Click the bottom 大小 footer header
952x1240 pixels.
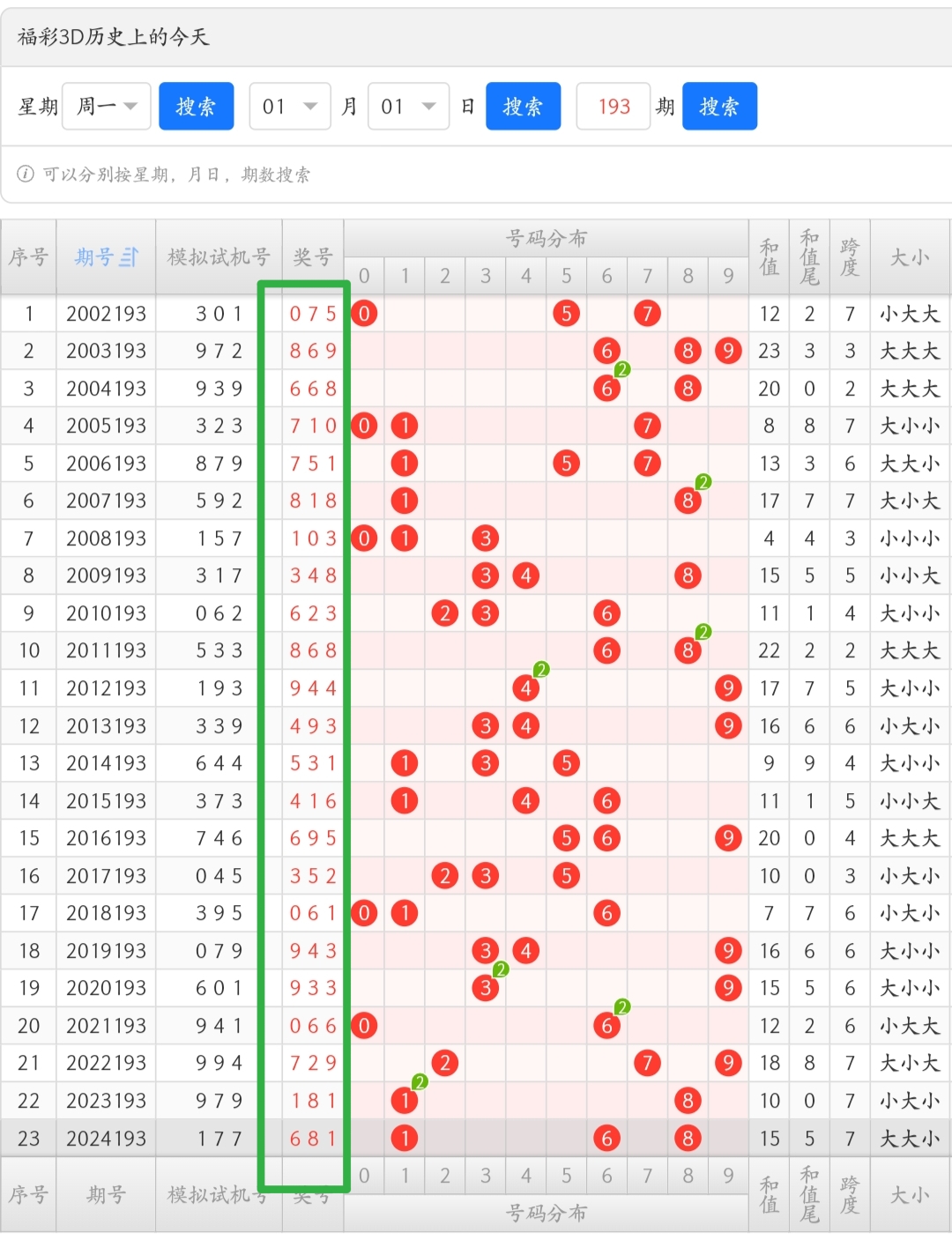pyautogui.click(x=910, y=1195)
